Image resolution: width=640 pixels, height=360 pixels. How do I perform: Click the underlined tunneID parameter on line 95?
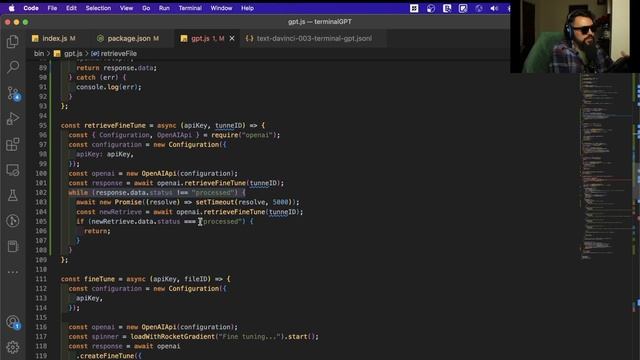pos(230,125)
